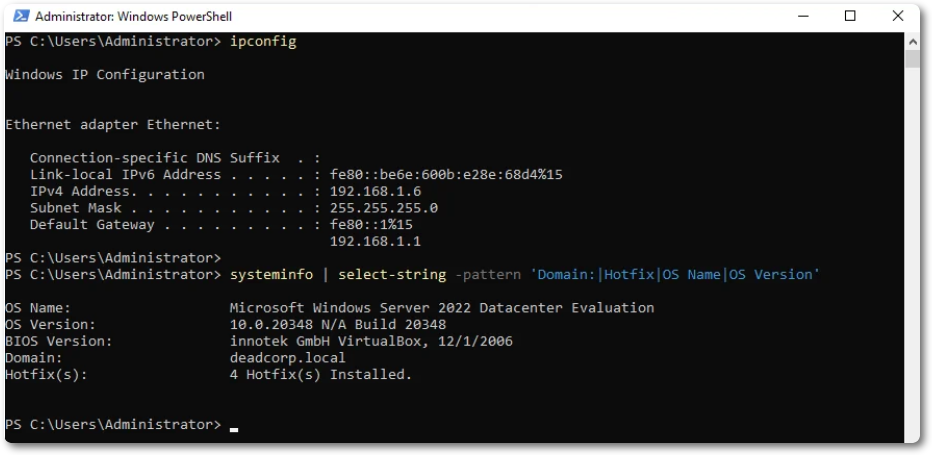Click the 'IPv4 Address' label

[80, 192]
